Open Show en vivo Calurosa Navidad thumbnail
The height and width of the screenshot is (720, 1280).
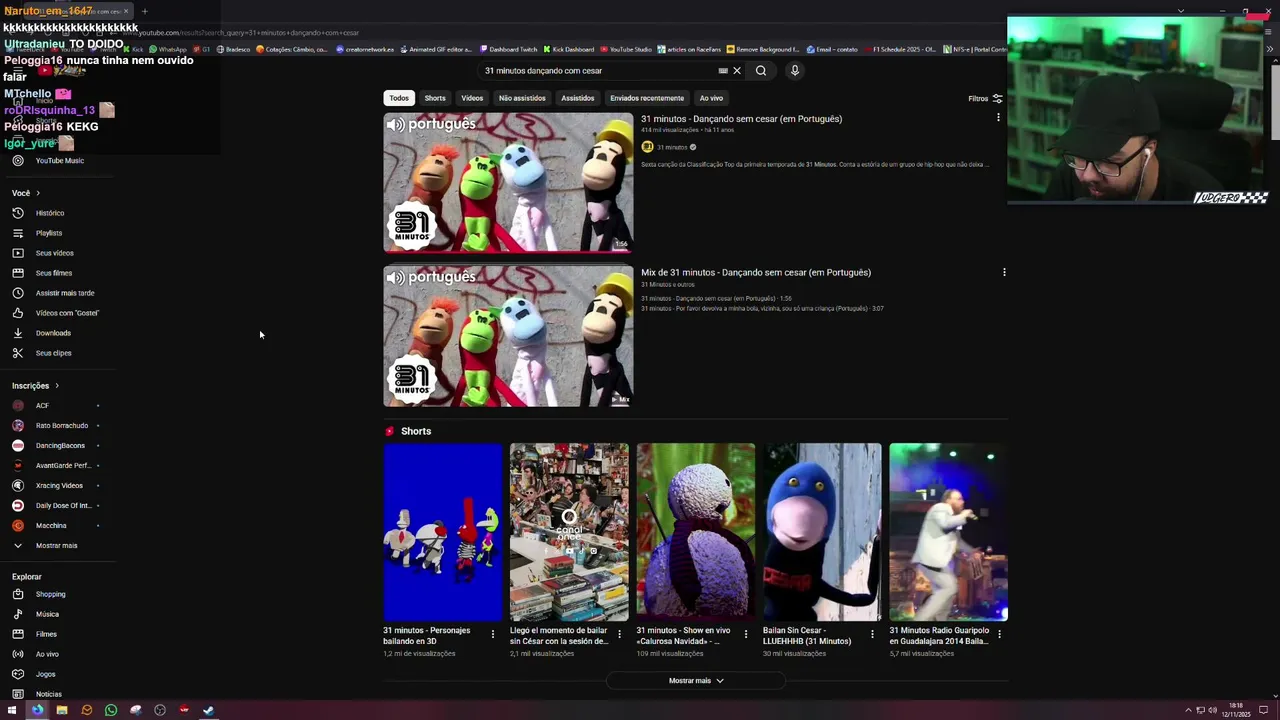696,532
